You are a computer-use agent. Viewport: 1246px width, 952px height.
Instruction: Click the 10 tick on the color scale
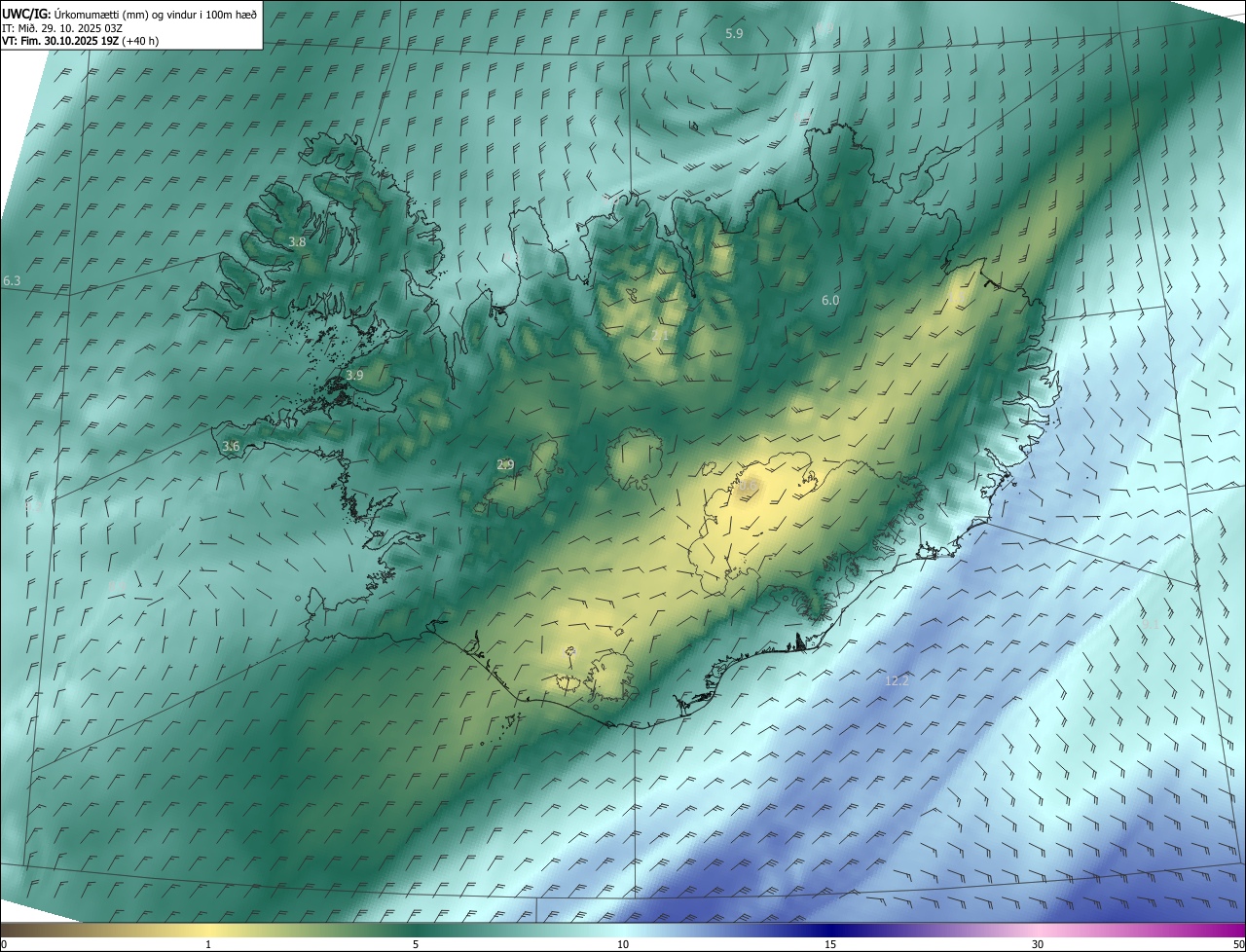tap(623, 944)
